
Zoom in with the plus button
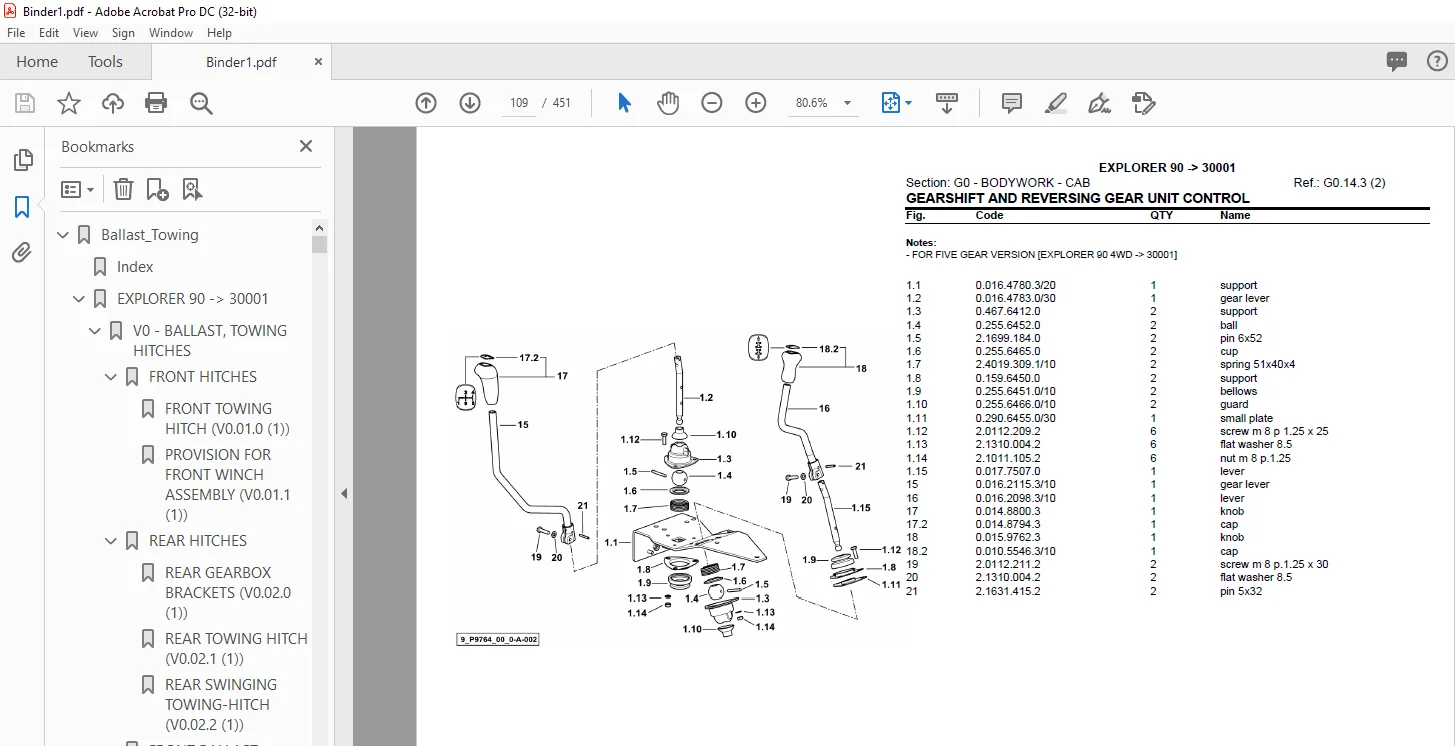(x=756, y=103)
